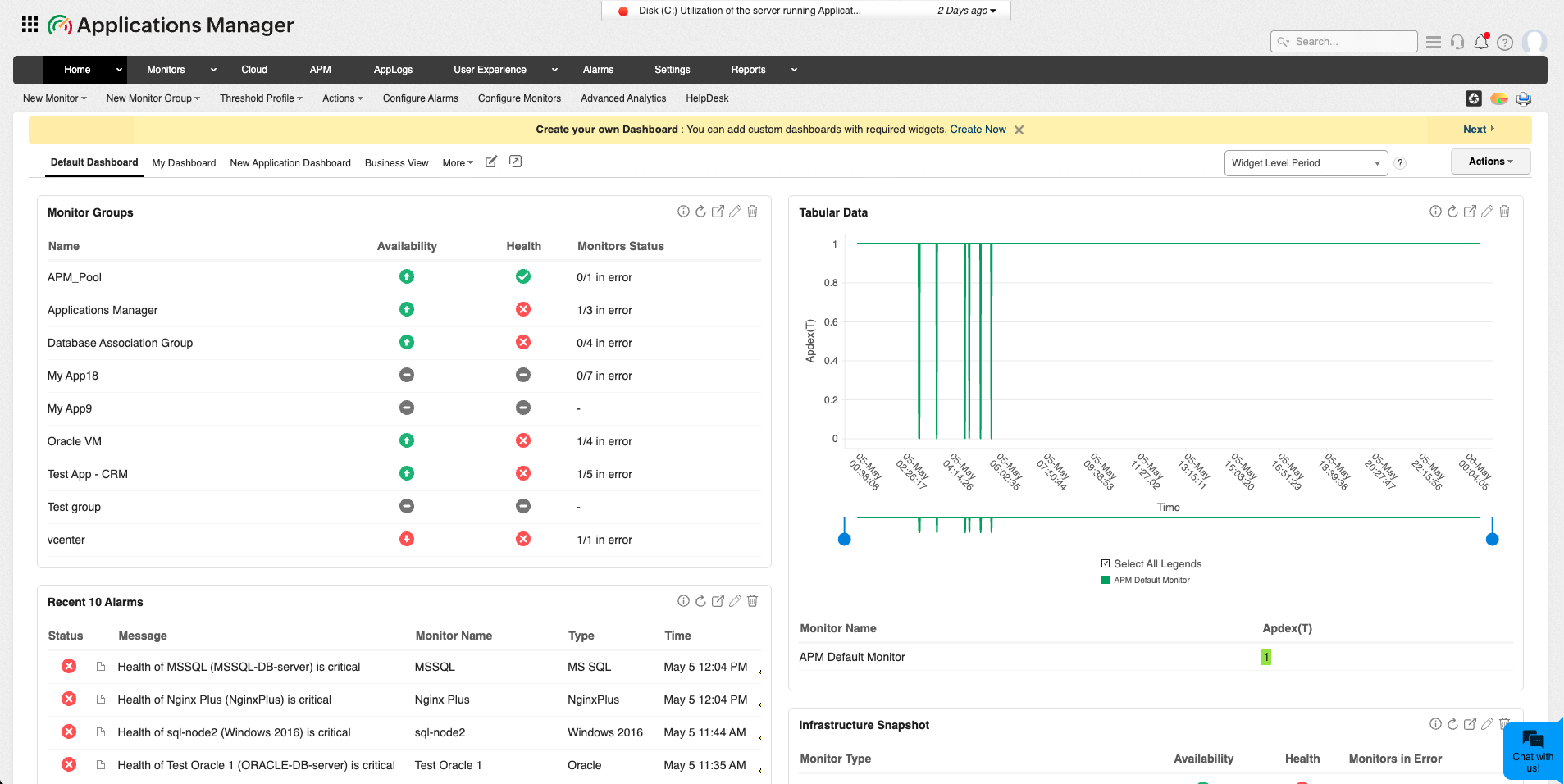Screen dimensions: 1564x784
Task: Refresh the Infrastructure Snapshot widget
Action: [x=1452, y=724]
